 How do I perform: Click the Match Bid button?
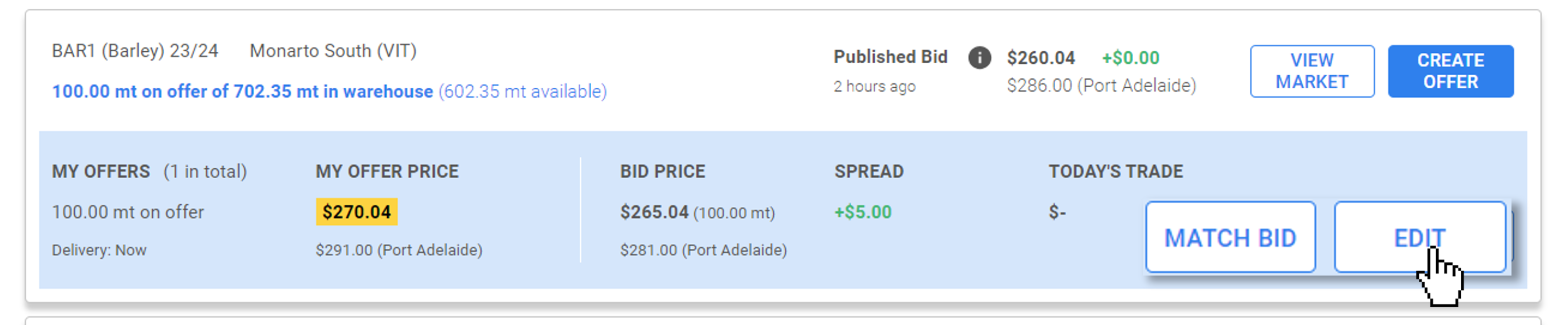coord(1229,238)
